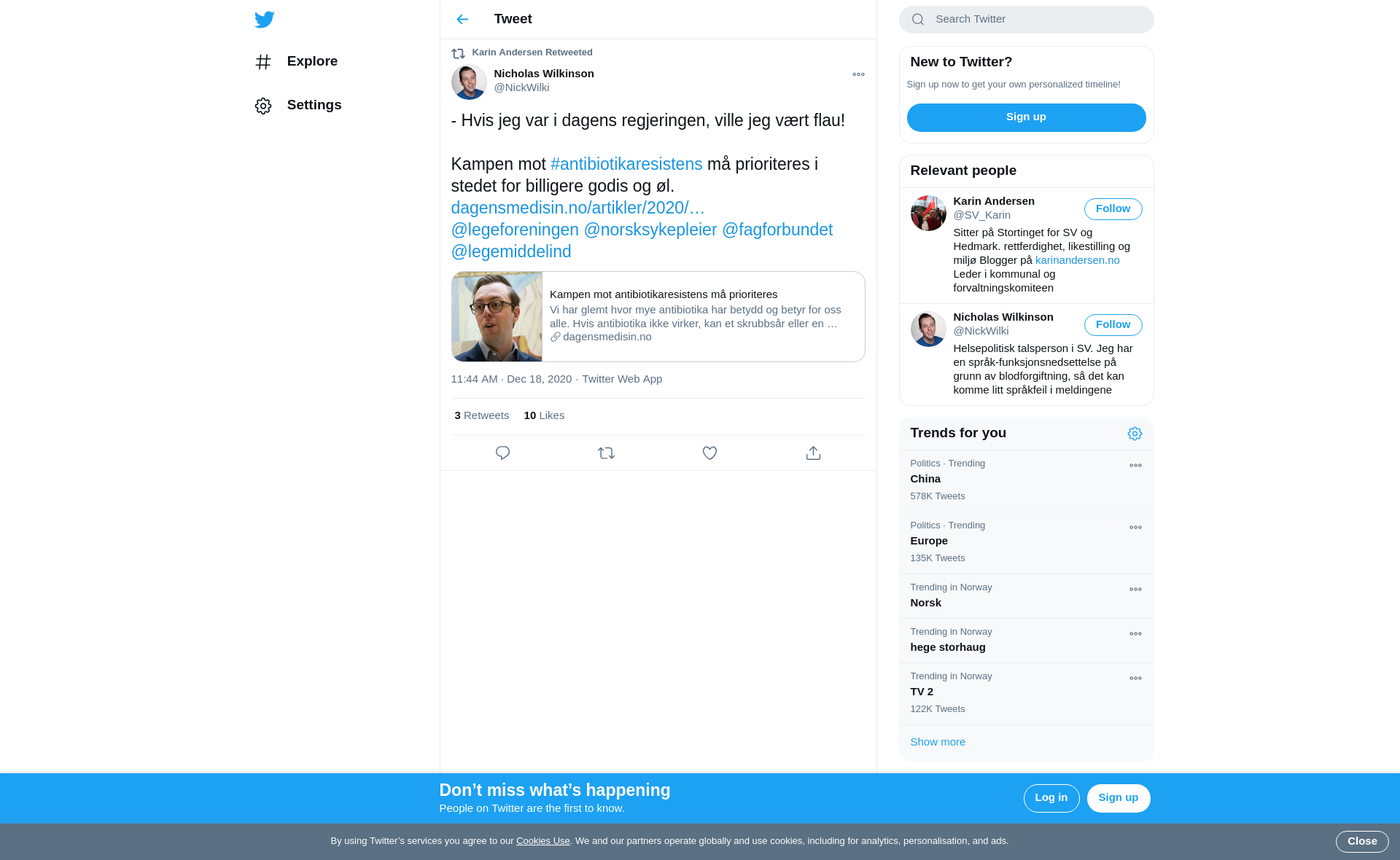Open Karin Andersen Retweeted link
The height and width of the screenshot is (860, 1400).
[532, 52]
